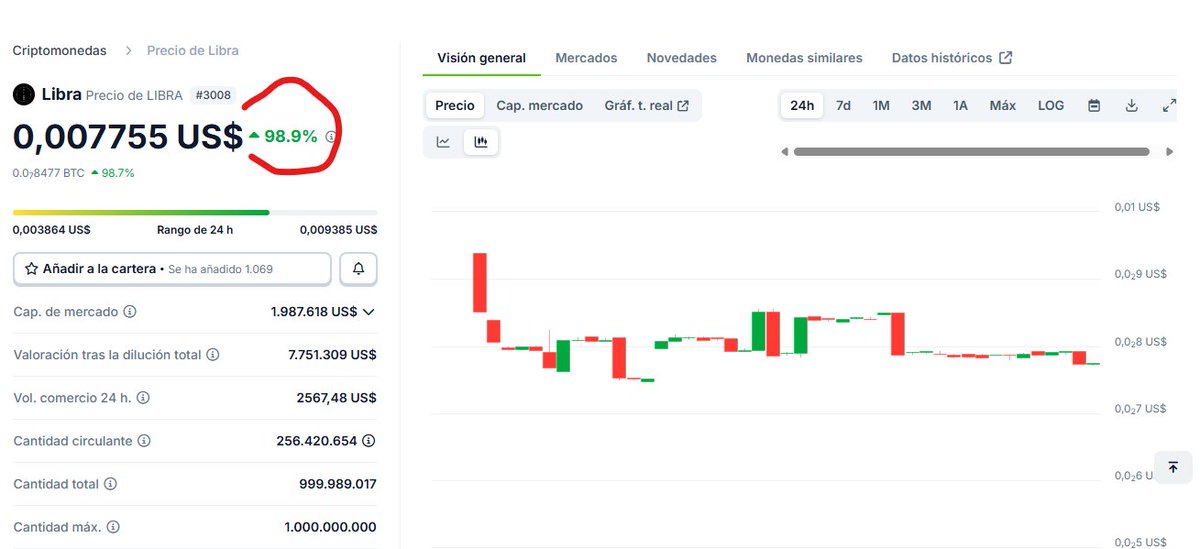1200x549 pixels.
Task: Click the 1.987.618 US$ market cap value
Action: (314, 312)
